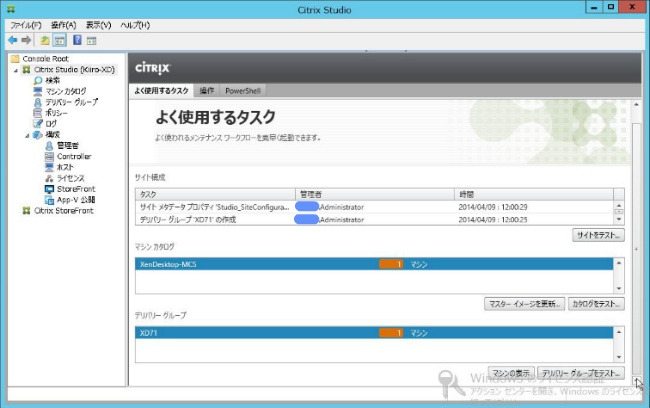Image resolution: width=650 pixels, height=408 pixels.
Task: Click the main pane scroll up arrow
Action: 636,104
